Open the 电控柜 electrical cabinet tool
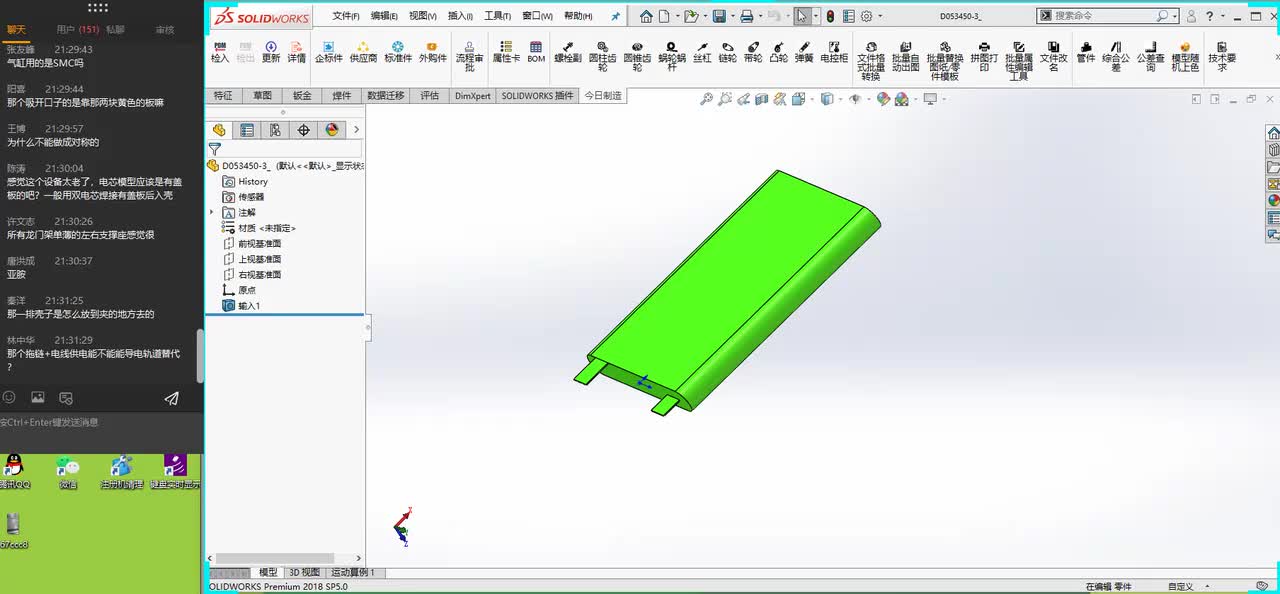Screen dimensions: 1280x594 (834, 52)
